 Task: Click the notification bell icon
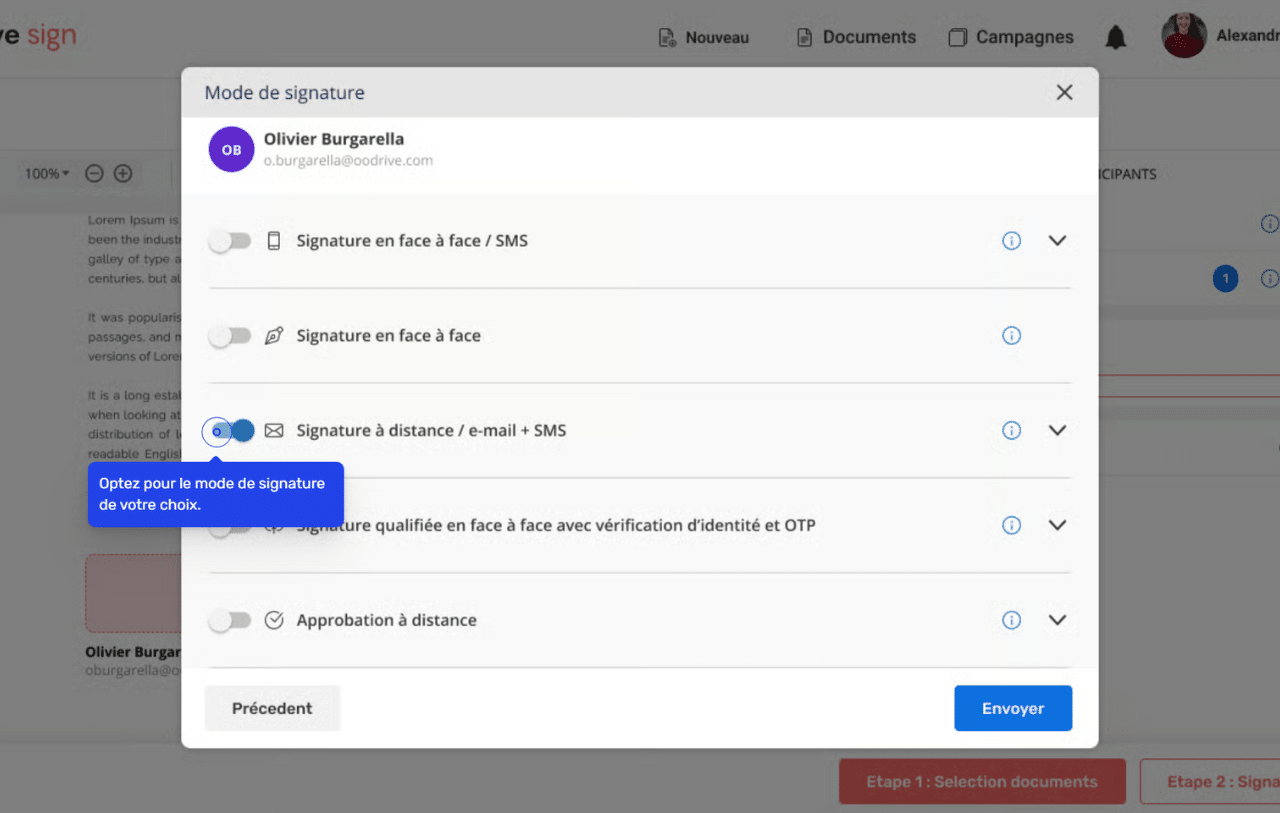click(1116, 38)
